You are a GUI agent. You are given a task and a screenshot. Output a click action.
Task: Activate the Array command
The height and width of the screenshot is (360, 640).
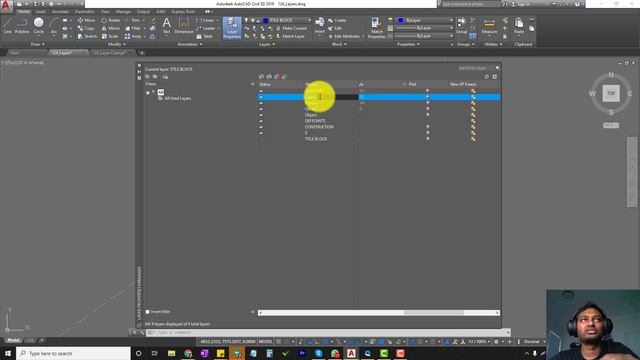(133, 36)
